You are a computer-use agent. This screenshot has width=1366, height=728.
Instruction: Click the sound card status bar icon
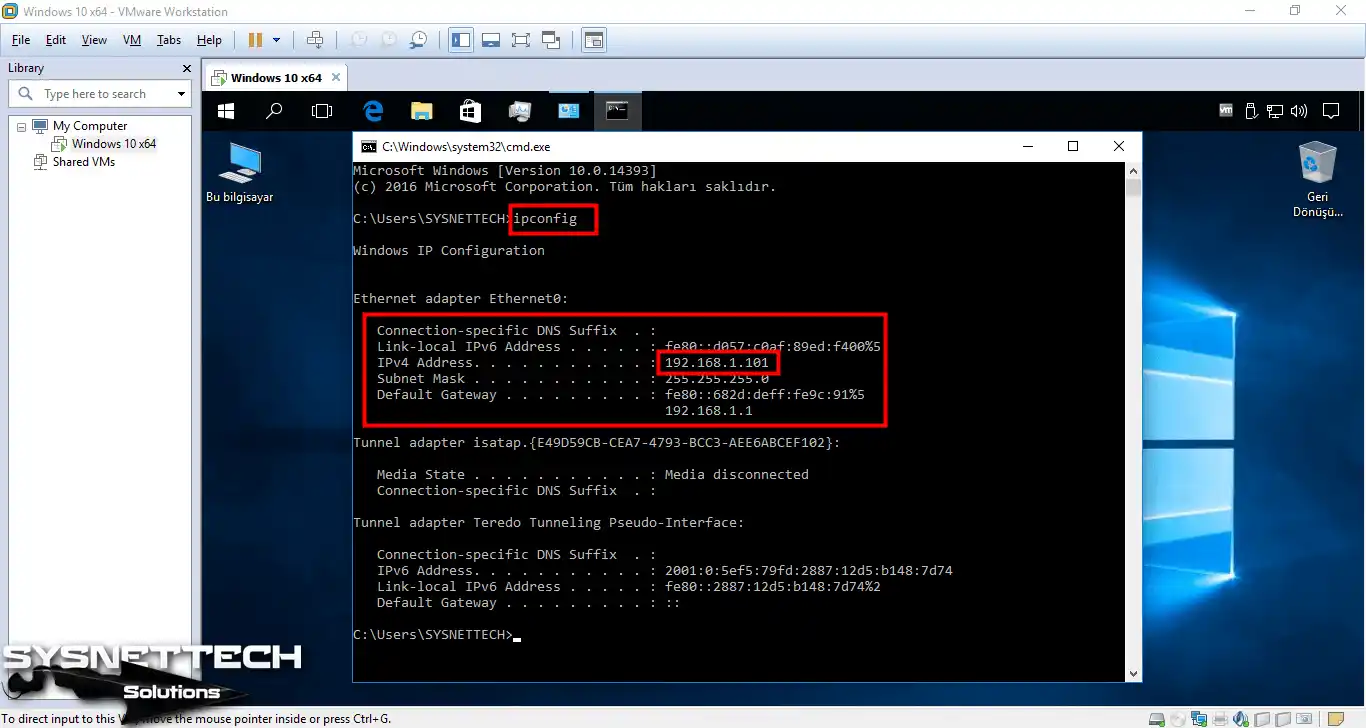tap(1241, 719)
